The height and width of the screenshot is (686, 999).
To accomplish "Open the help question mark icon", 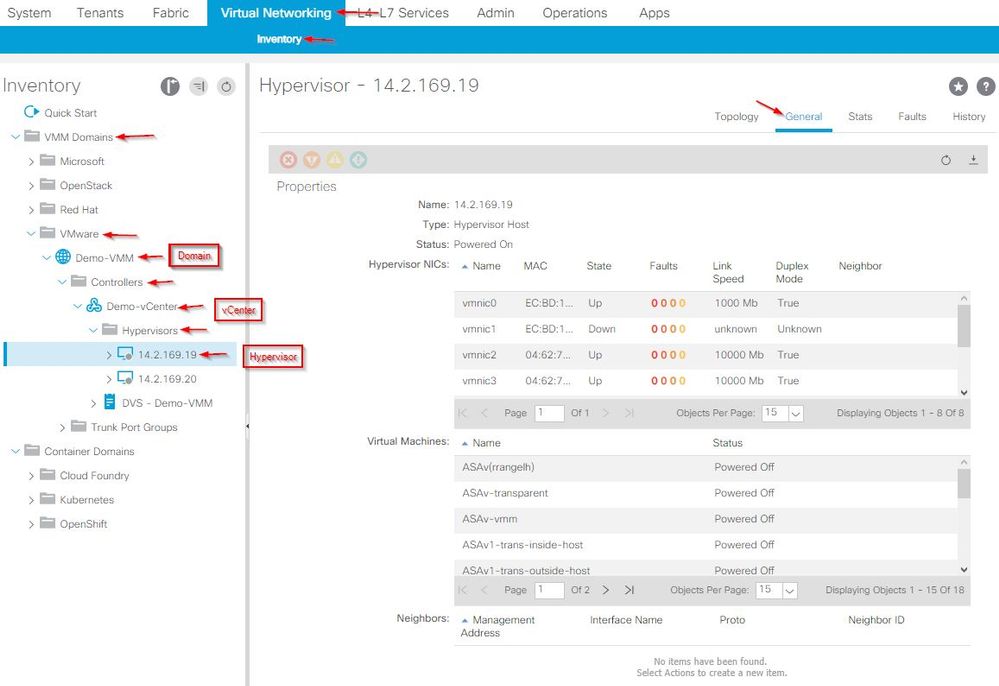I will [x=986, y=86].
